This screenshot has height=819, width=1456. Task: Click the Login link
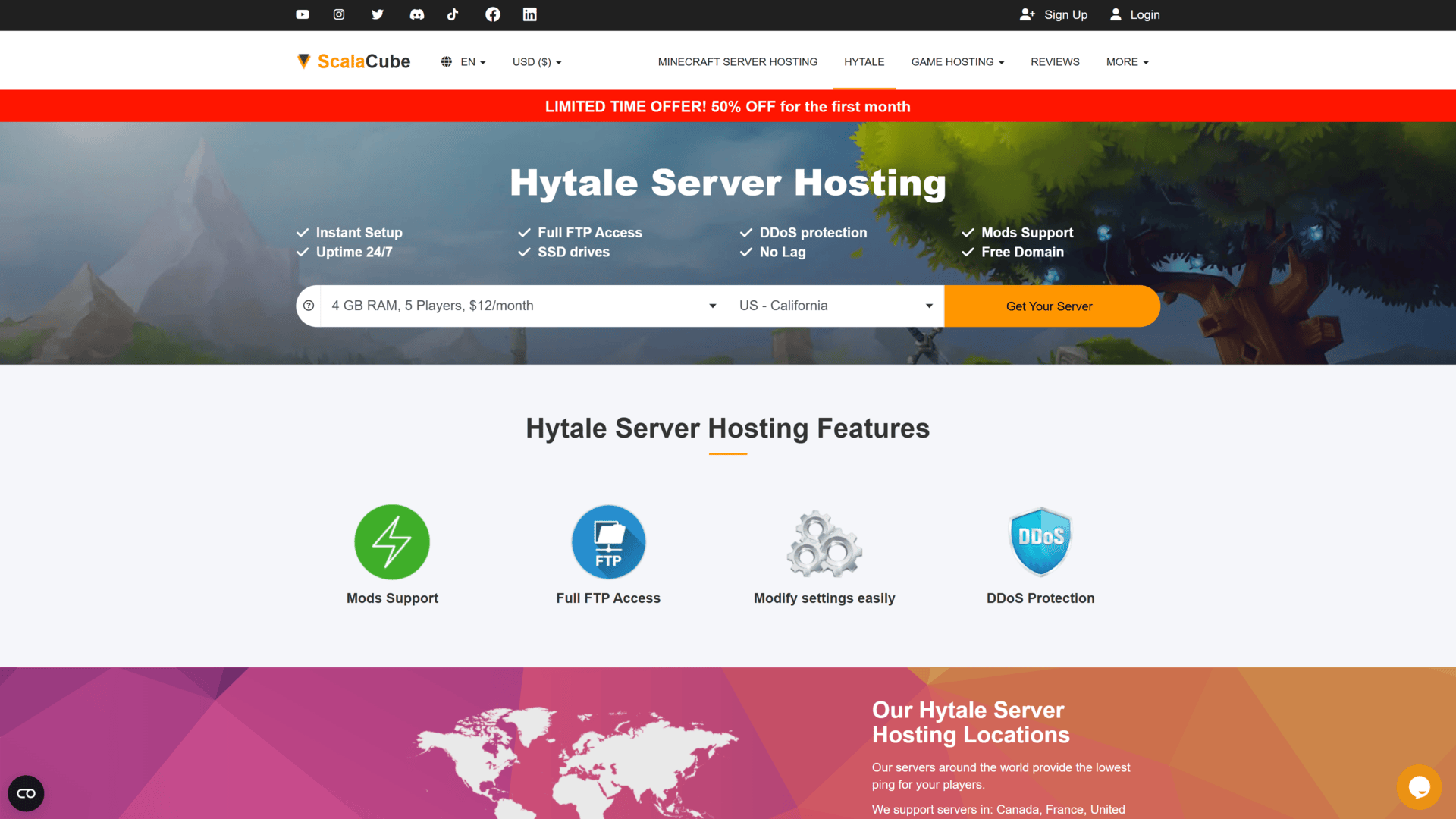[x=1144, y=14]
